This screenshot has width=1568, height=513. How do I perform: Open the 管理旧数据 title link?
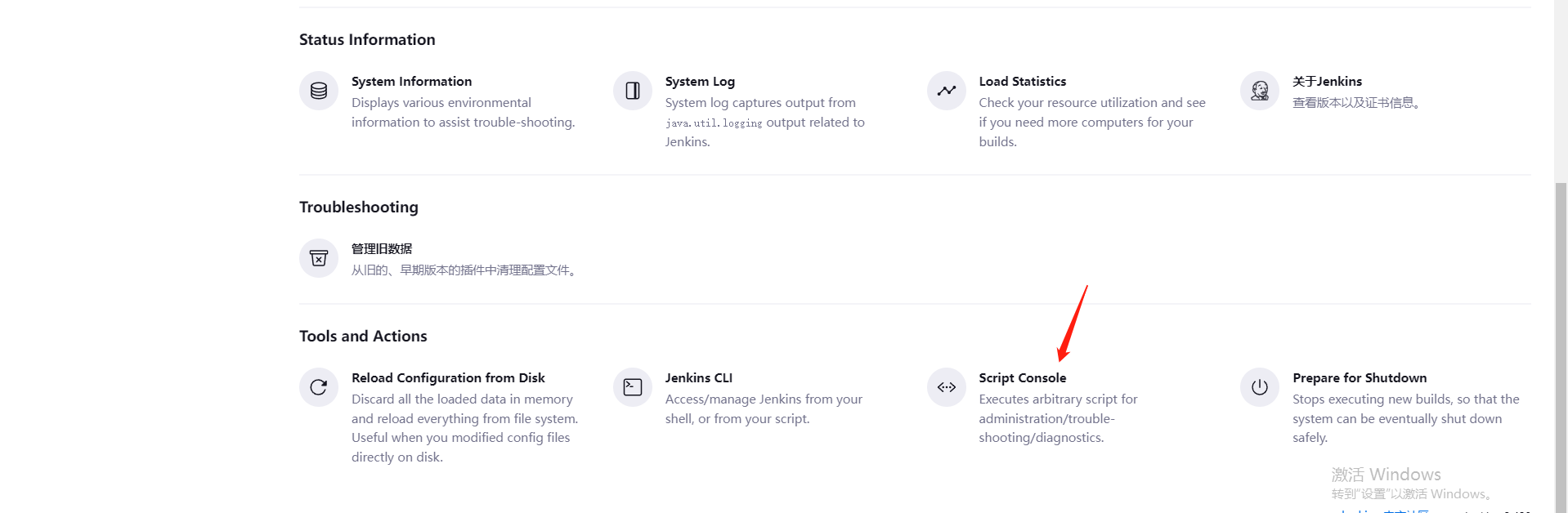tap(382, 249)
